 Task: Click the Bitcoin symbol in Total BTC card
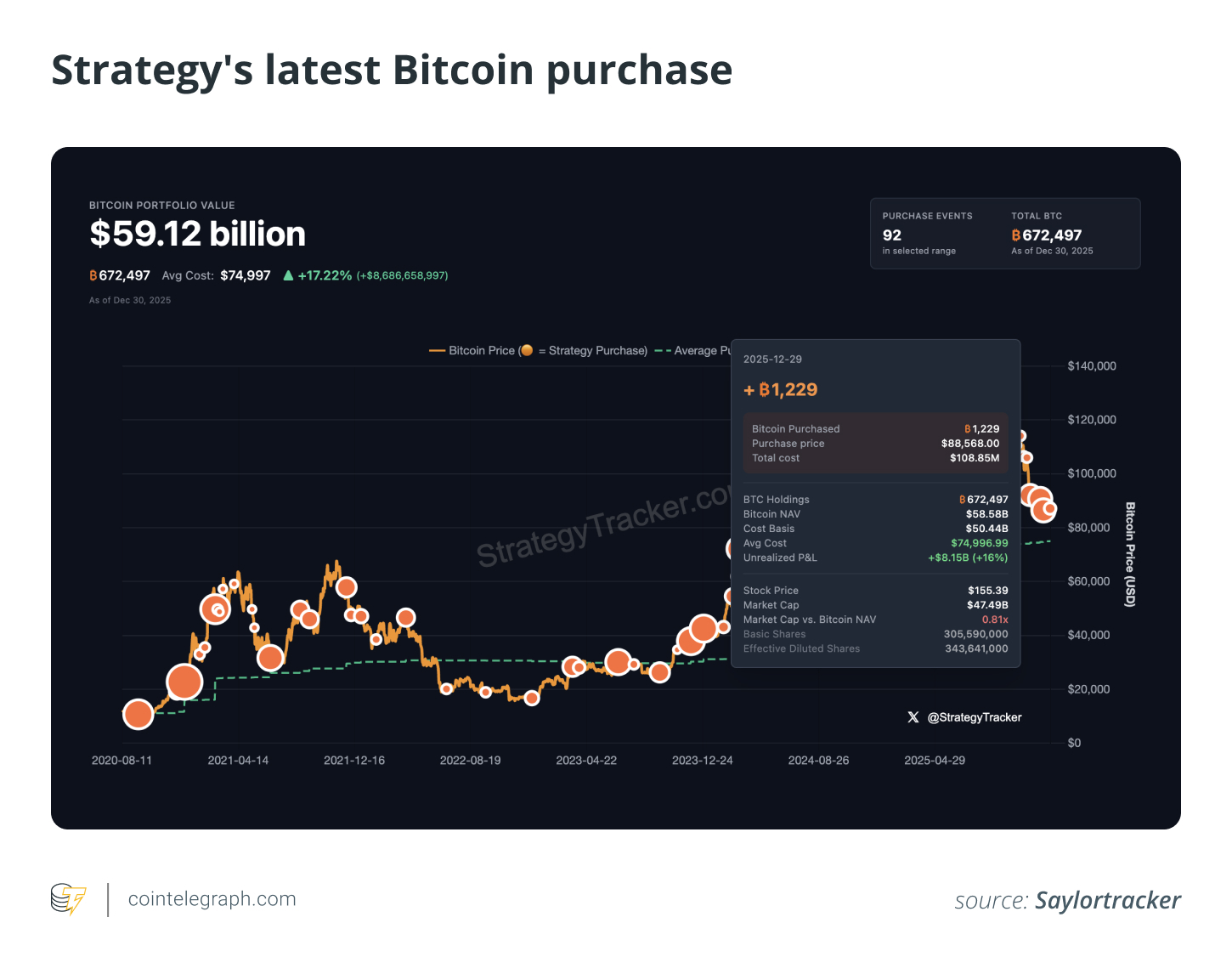[1016, 235]
